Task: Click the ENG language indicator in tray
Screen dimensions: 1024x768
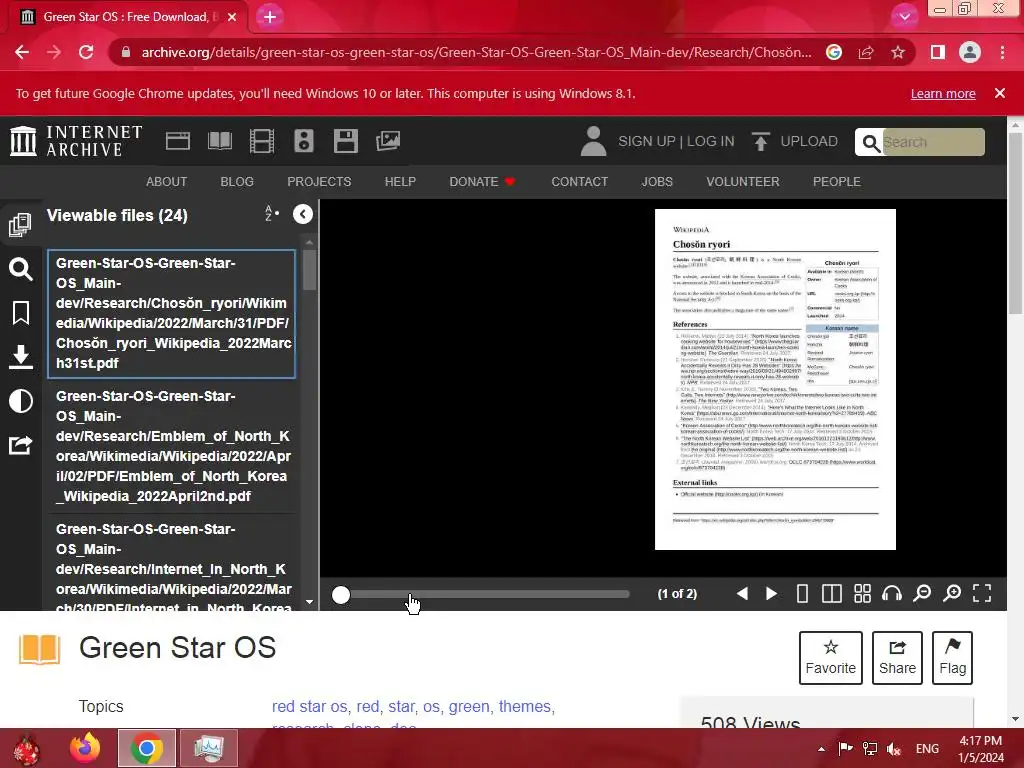Action: (927, 749)
